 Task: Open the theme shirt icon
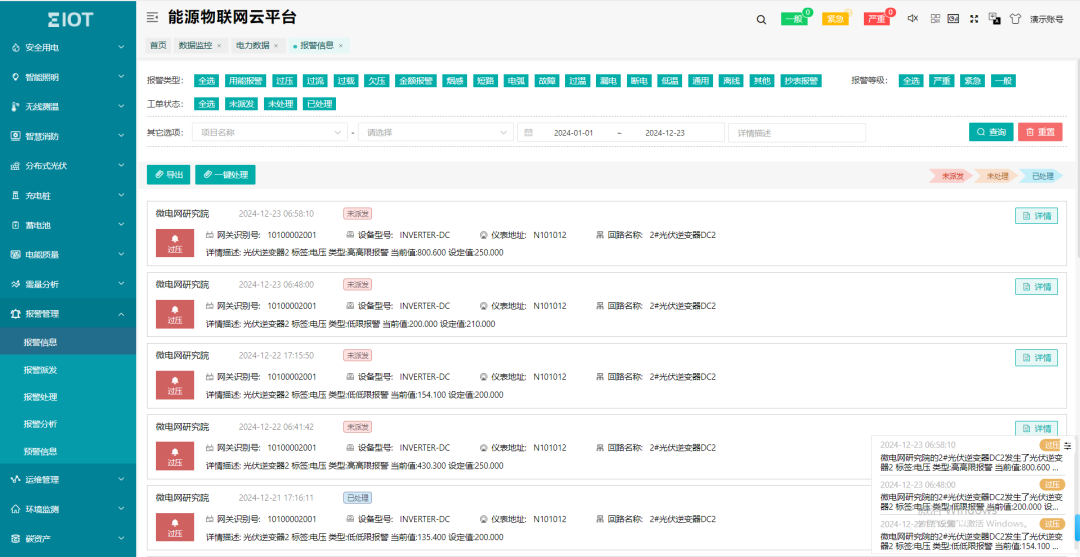pyautogui.click(x=1015, y=19)
